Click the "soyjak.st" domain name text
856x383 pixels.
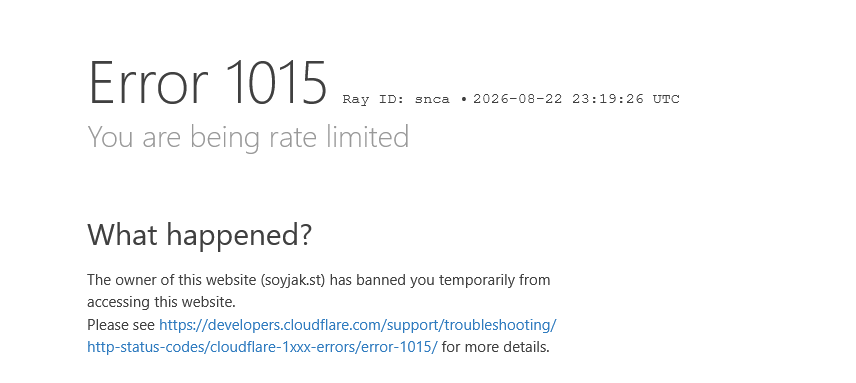click(293, 280)
